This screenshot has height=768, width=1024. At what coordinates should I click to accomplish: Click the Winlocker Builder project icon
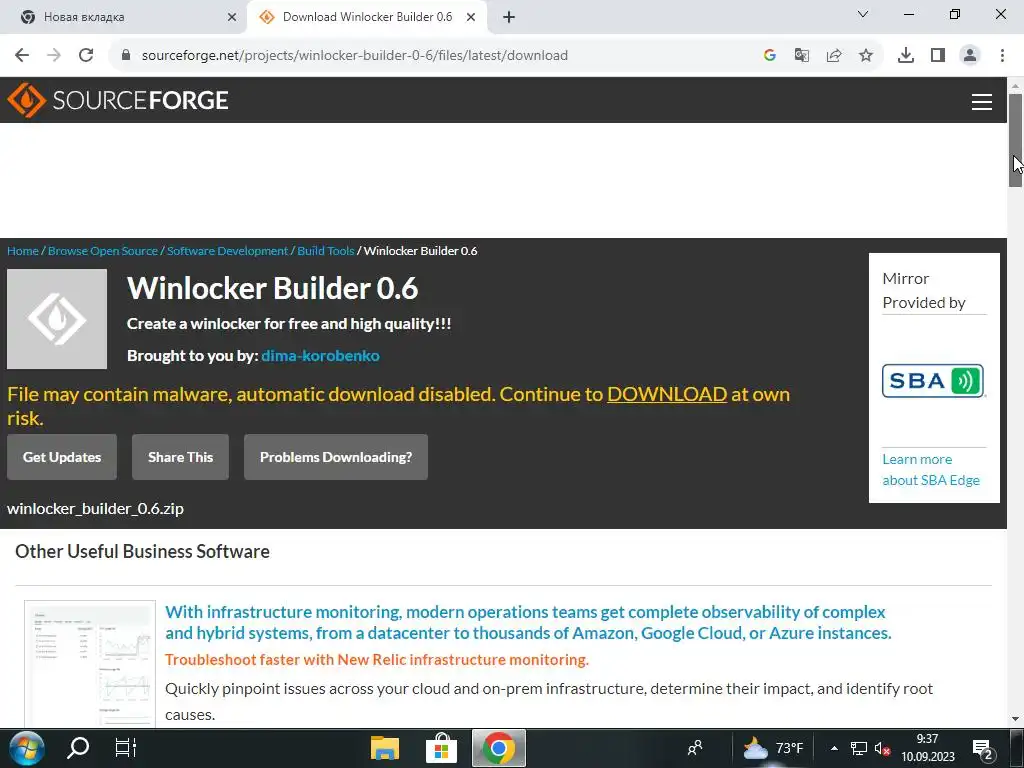(57, 319)
